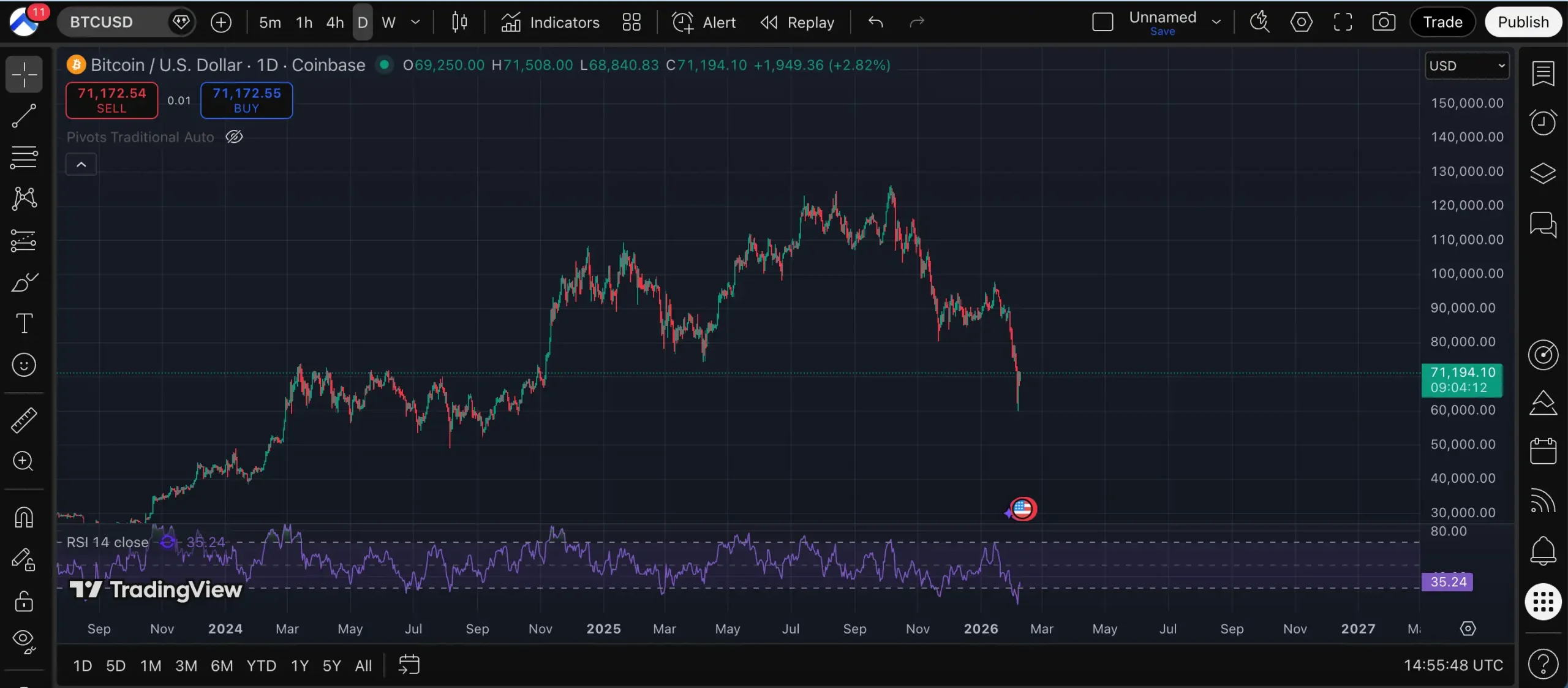The width and height of the screenshot is (1568, 688).
Task: Open the emoji and icons tool
Action: pos(24,365)
